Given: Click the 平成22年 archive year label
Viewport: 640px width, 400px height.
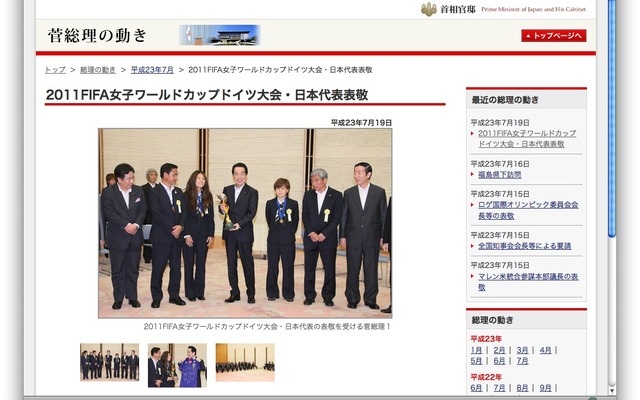Looking at the screenshot, I should pos(486,377).
